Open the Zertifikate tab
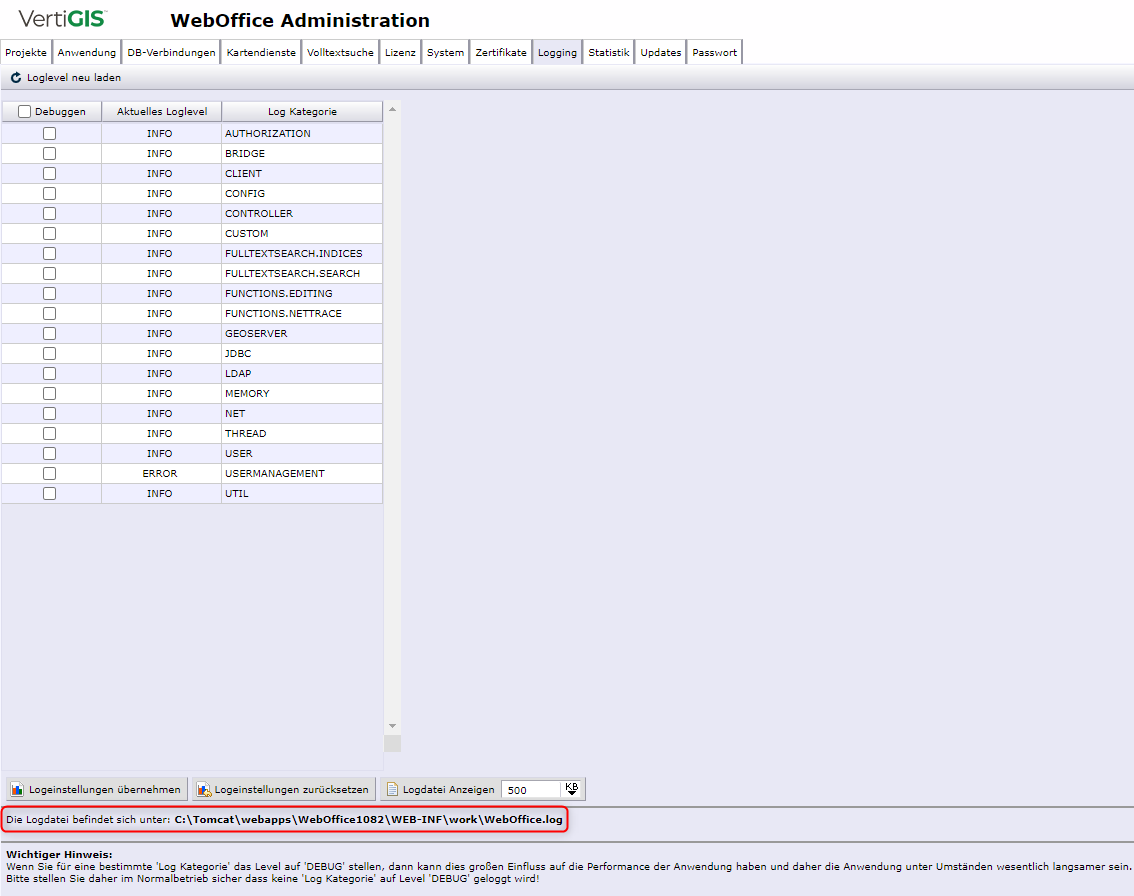Viewport: 1134px width, 896px height. pyautogui.click(x=501, y=52)
